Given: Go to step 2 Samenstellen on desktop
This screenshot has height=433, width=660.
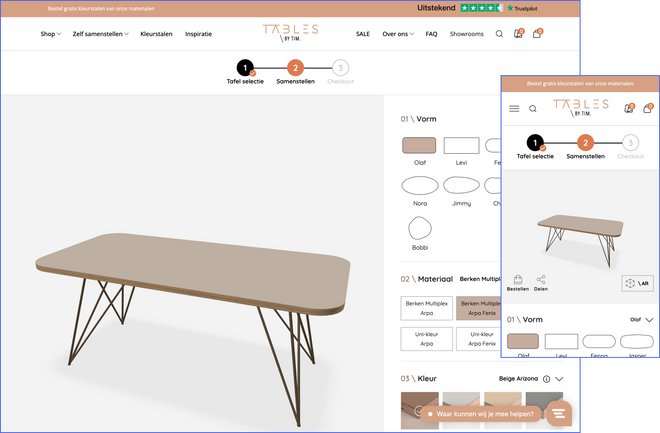Looking at the screenshot, I should pos(295,72).
